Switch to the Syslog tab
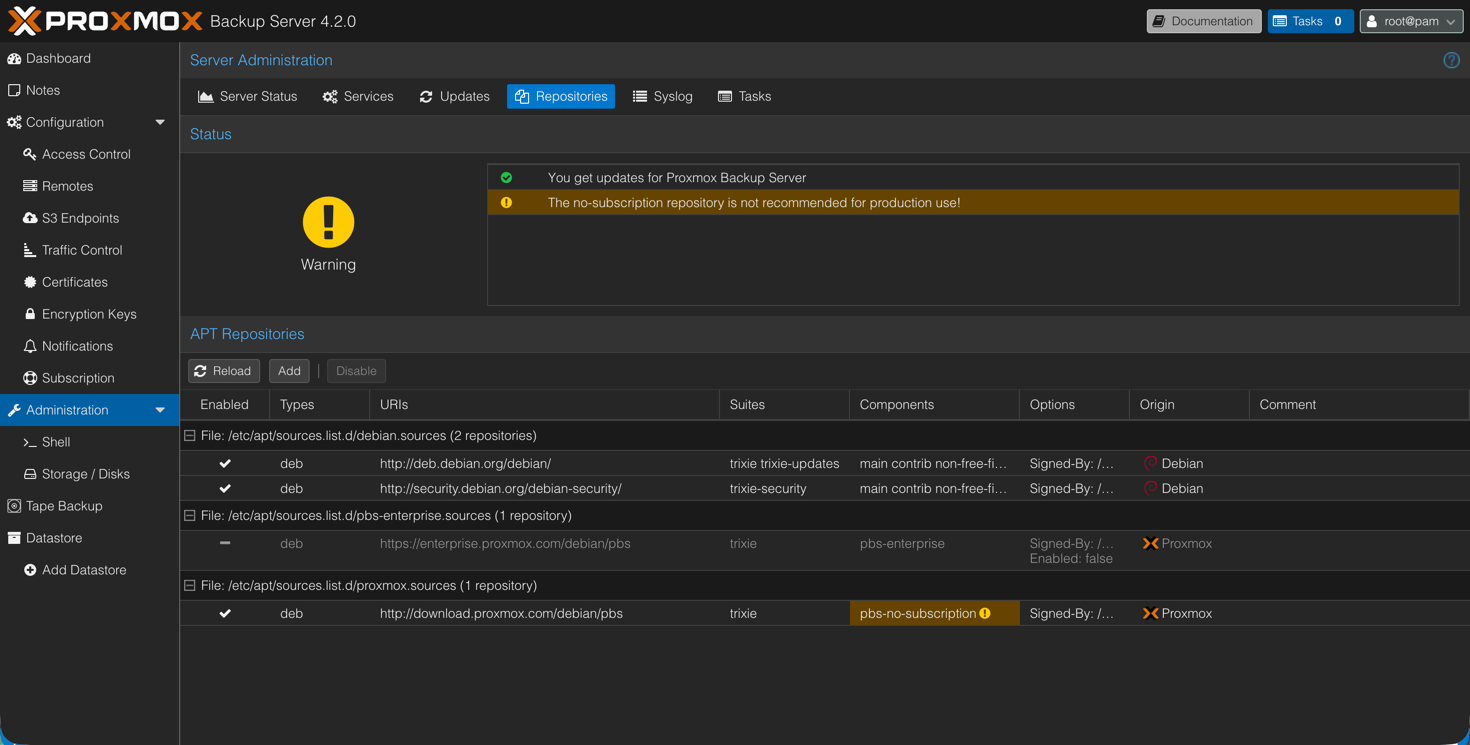 tap(663, 96)
